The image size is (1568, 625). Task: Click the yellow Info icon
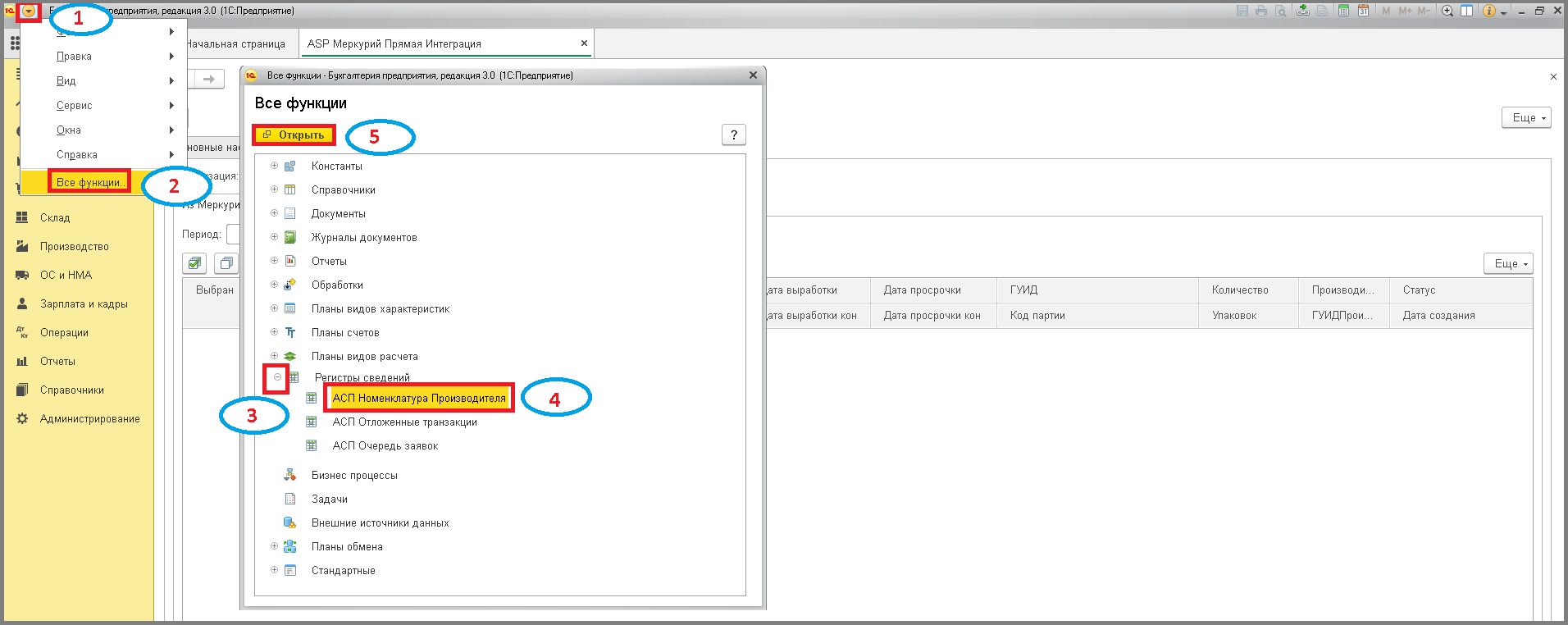(1489, 11)
